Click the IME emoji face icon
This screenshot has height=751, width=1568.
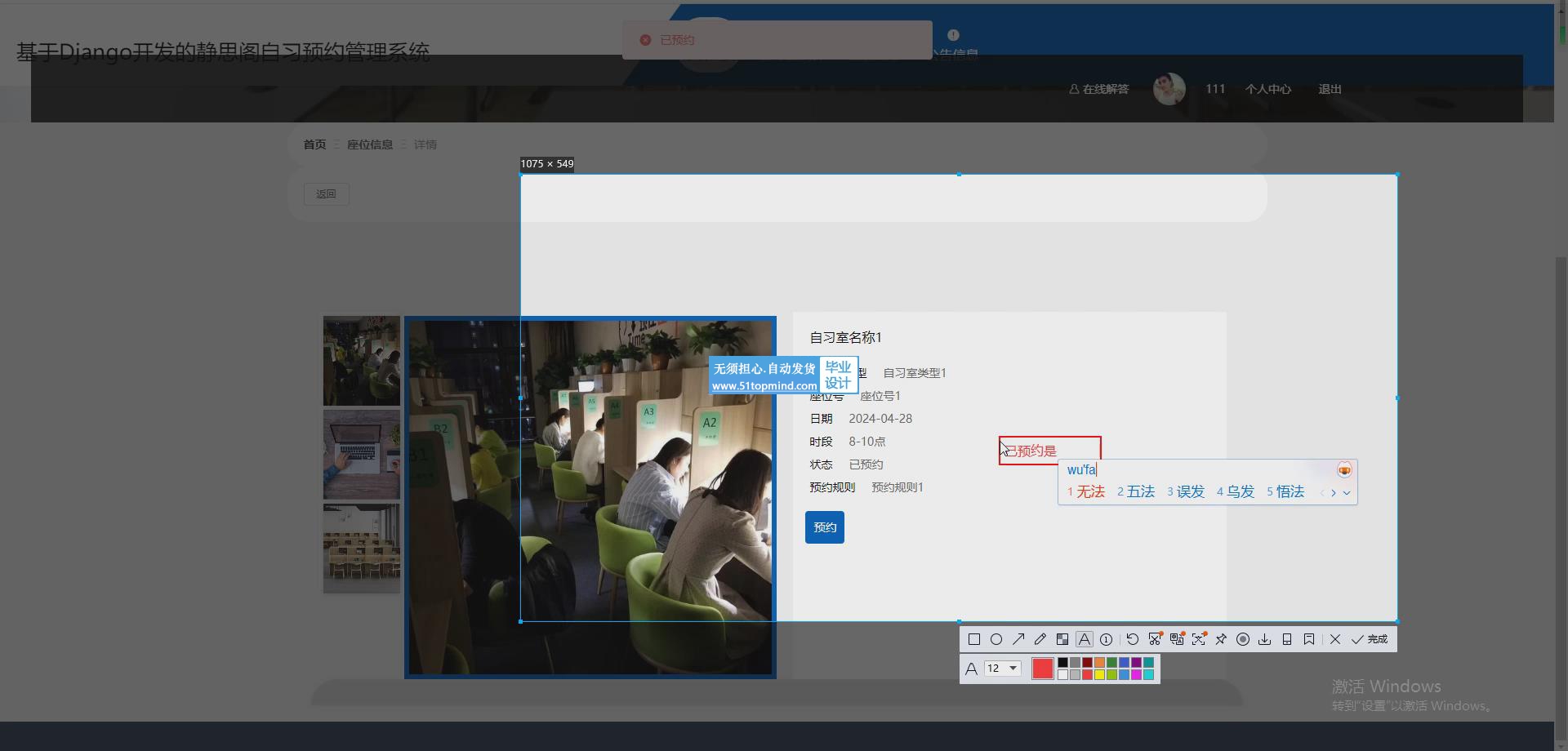click(1344, 470)
